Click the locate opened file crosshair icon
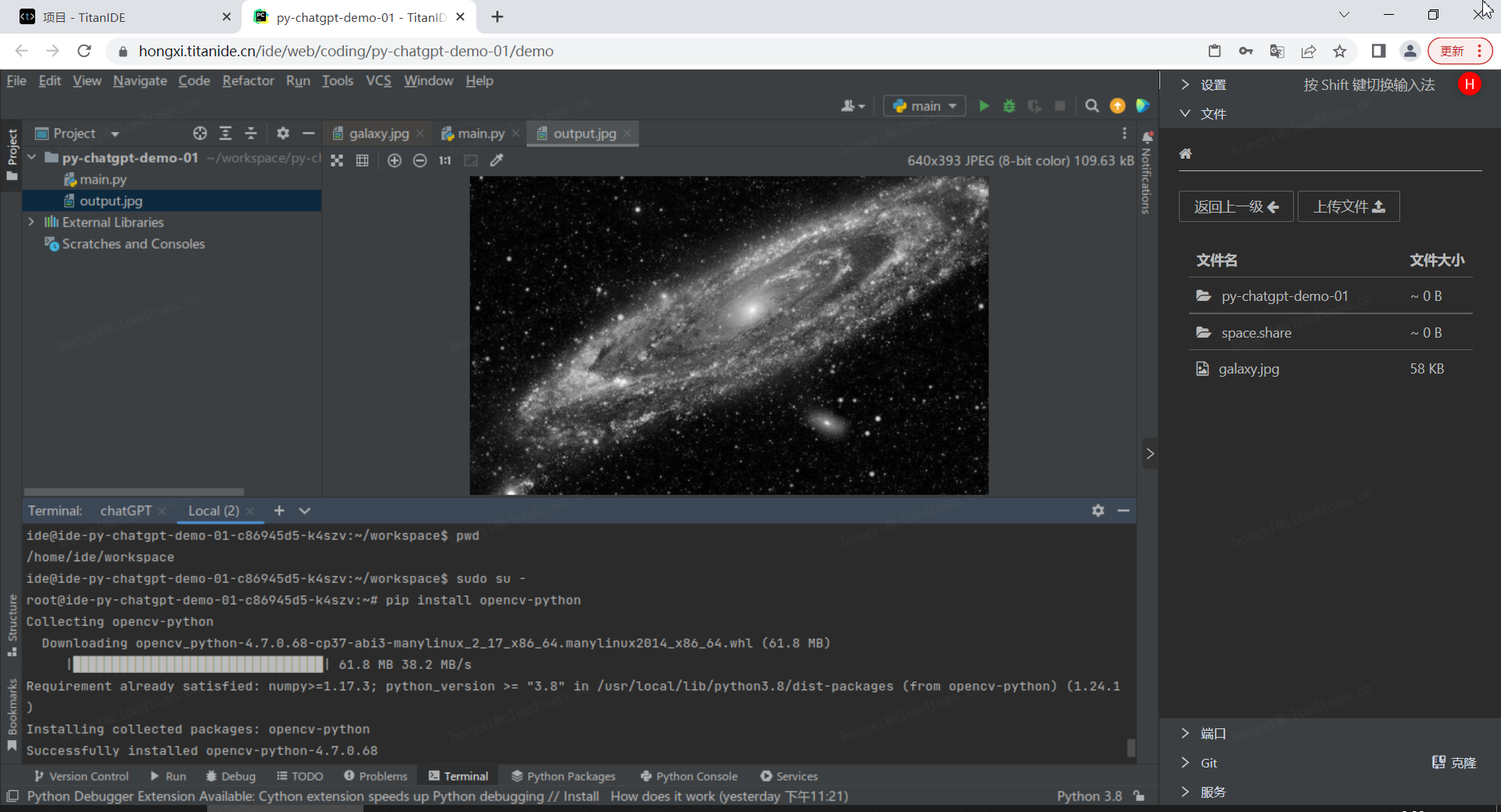 tap(200, 134)
